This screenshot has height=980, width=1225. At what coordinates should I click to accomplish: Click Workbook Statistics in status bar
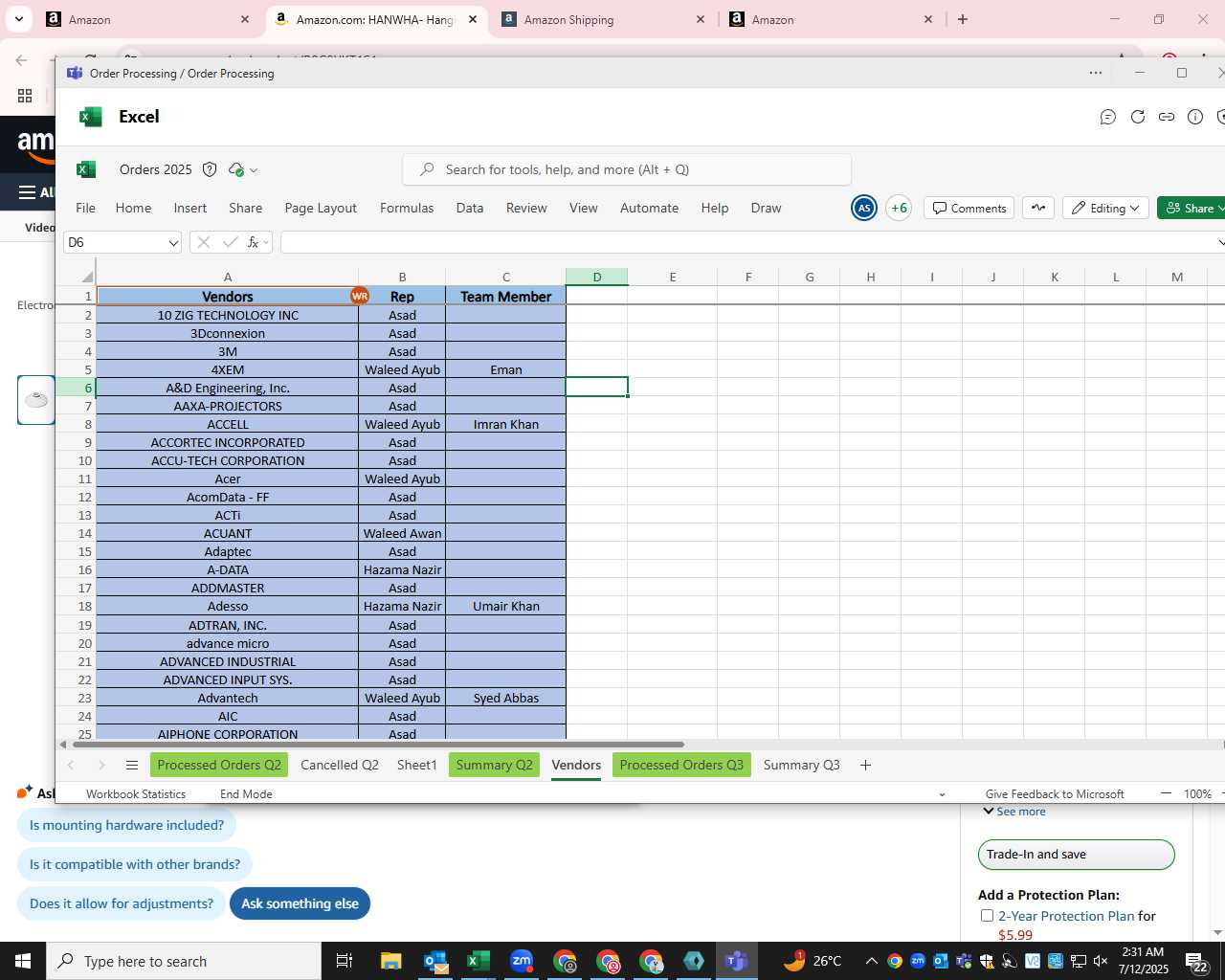click(136, 793)
